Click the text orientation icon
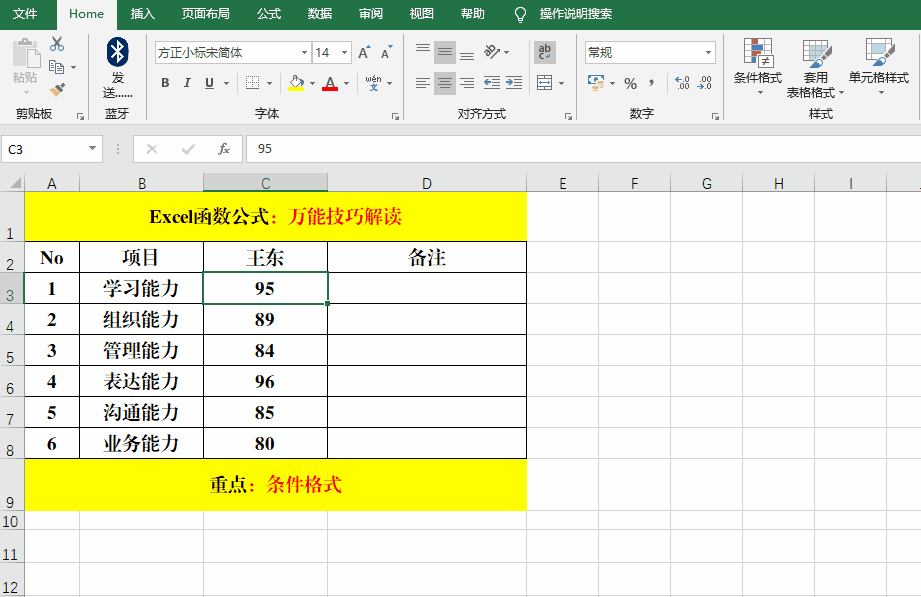 [492, 52]
